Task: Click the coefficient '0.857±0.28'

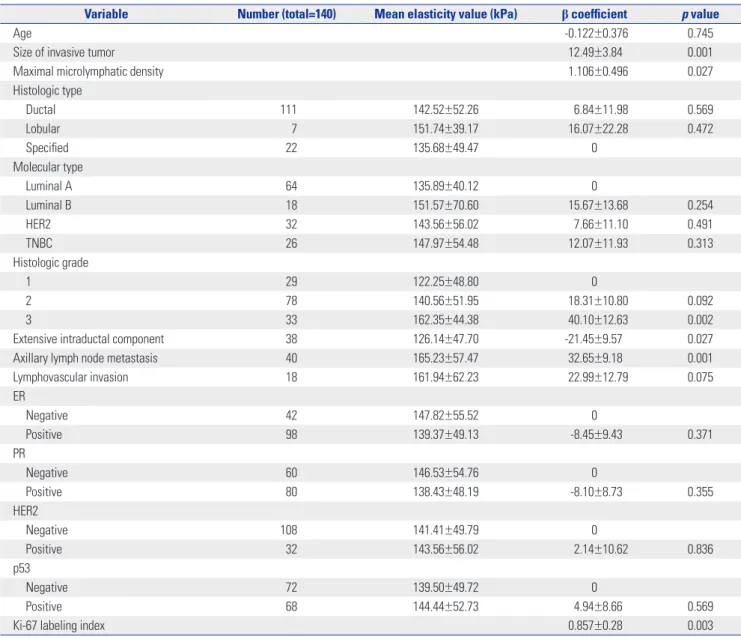Action: [x=595, y=626]
